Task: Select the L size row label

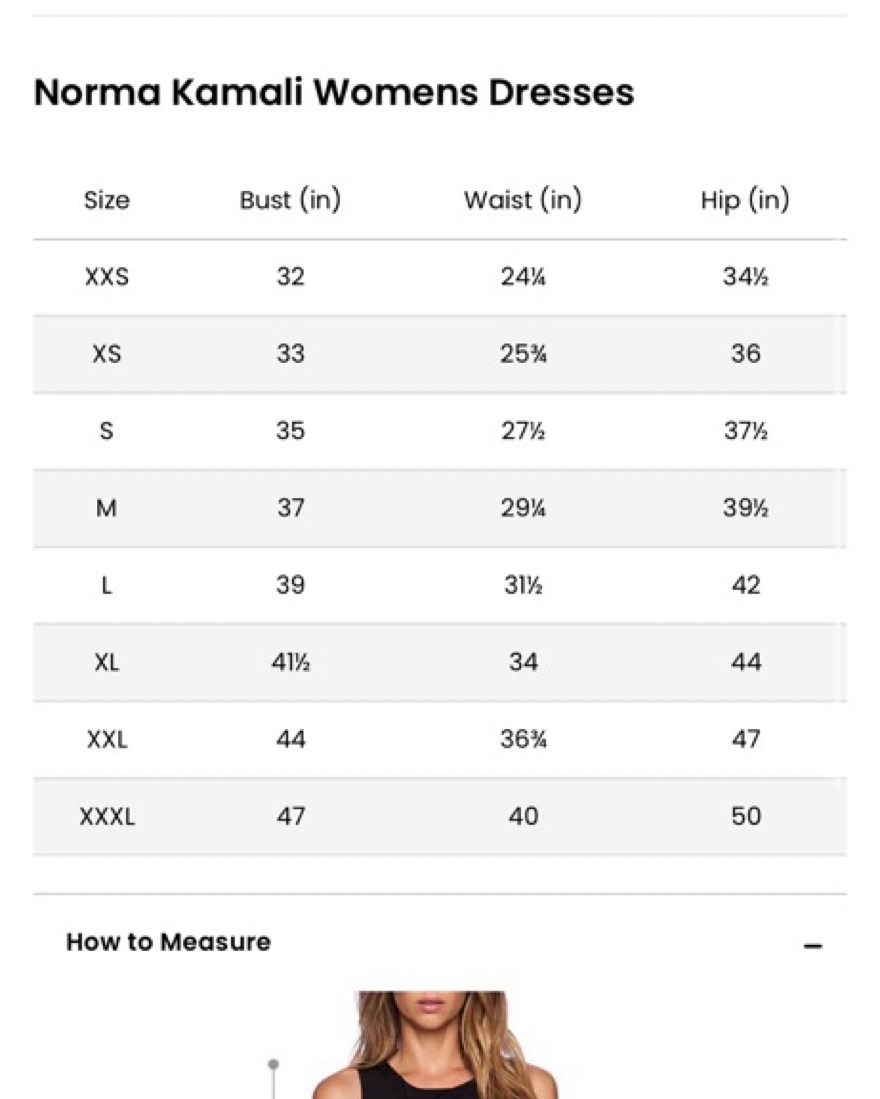Action: [106, 585]
